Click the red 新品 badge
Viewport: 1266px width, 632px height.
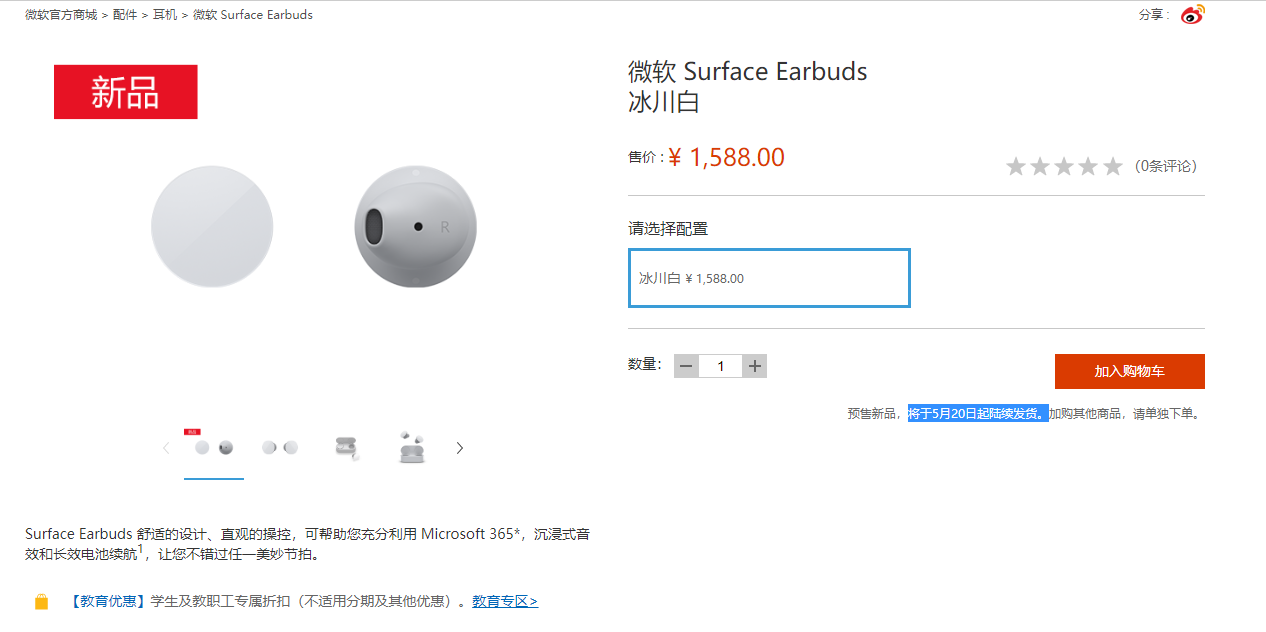[126, 92]
